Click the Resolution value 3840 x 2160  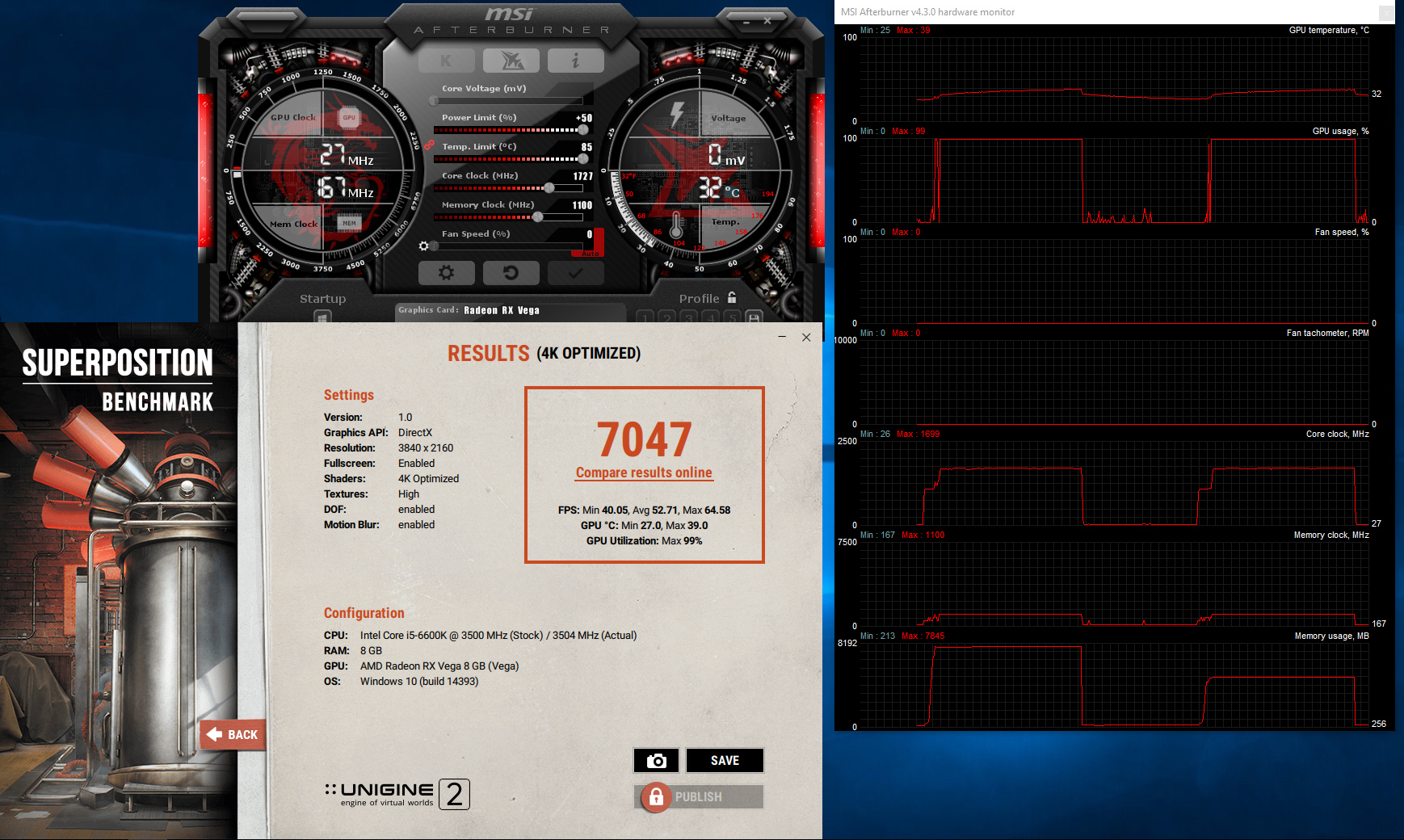click(426, 447)
